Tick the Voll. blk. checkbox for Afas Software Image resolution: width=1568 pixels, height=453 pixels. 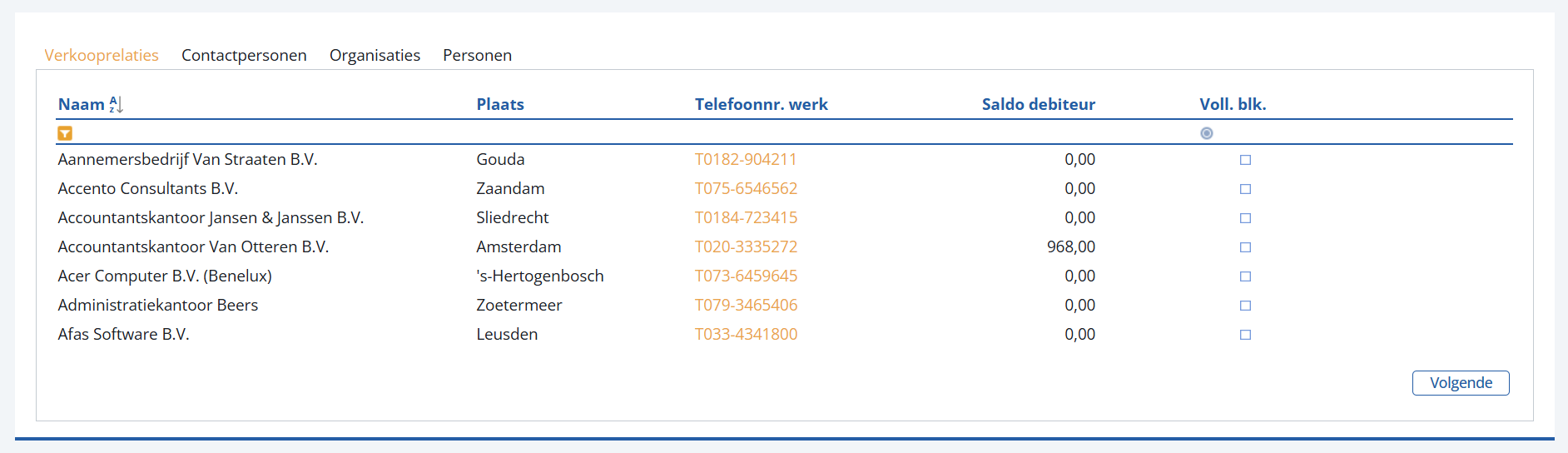coord(1245,335)
